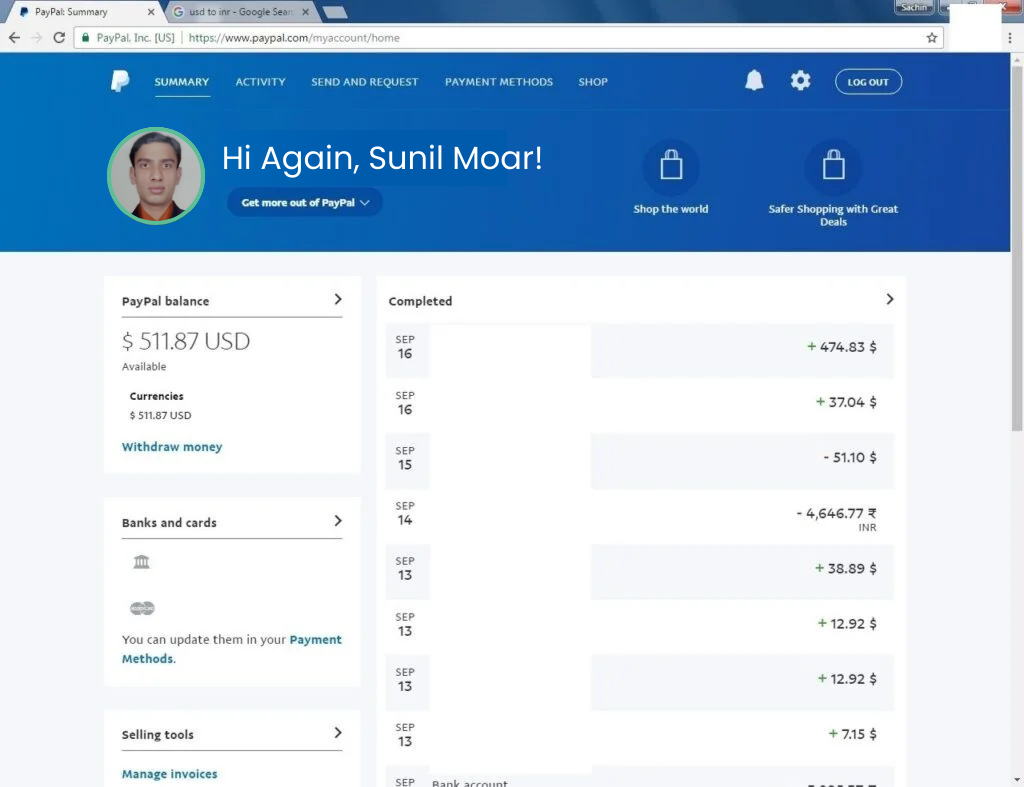Click the bank building icon

(141, 562)
